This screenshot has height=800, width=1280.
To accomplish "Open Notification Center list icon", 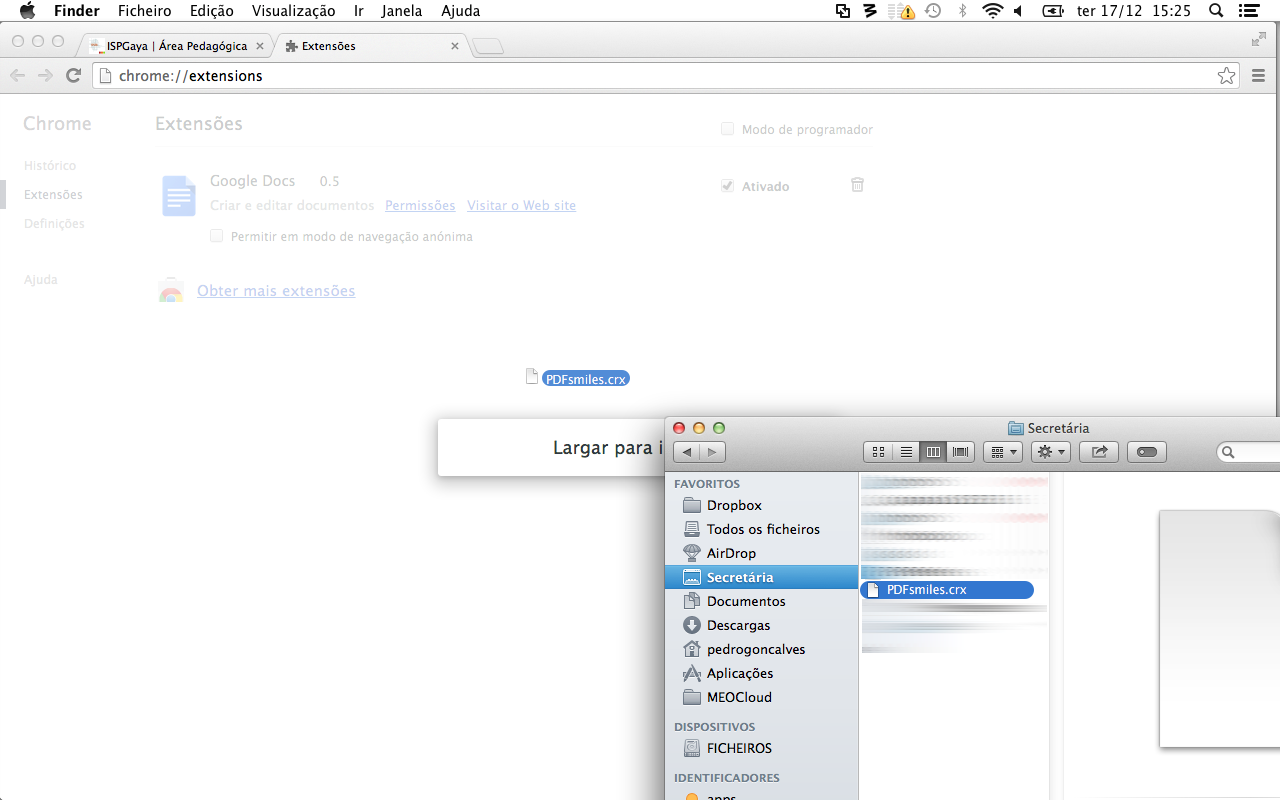I will pos(1247,11).
